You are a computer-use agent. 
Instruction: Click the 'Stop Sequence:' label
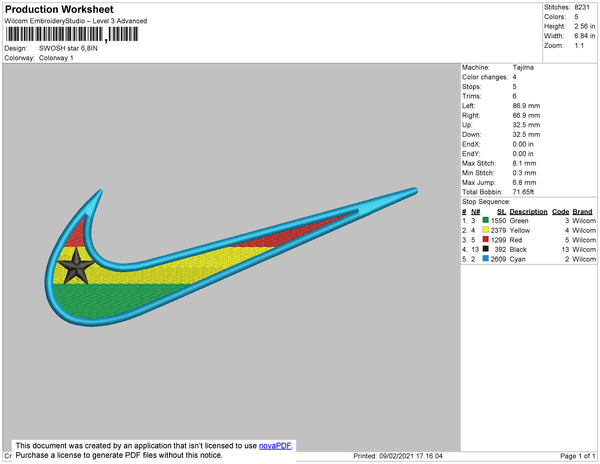(x=486, y=202)
